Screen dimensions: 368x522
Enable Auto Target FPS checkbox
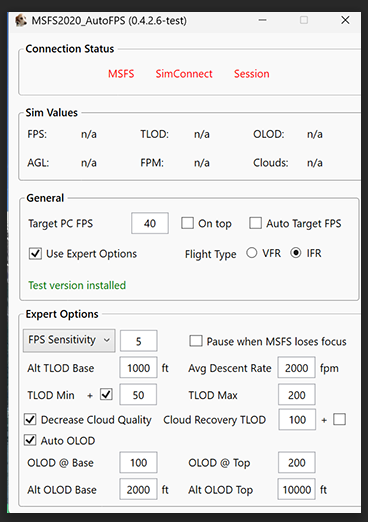pos(255,223)
